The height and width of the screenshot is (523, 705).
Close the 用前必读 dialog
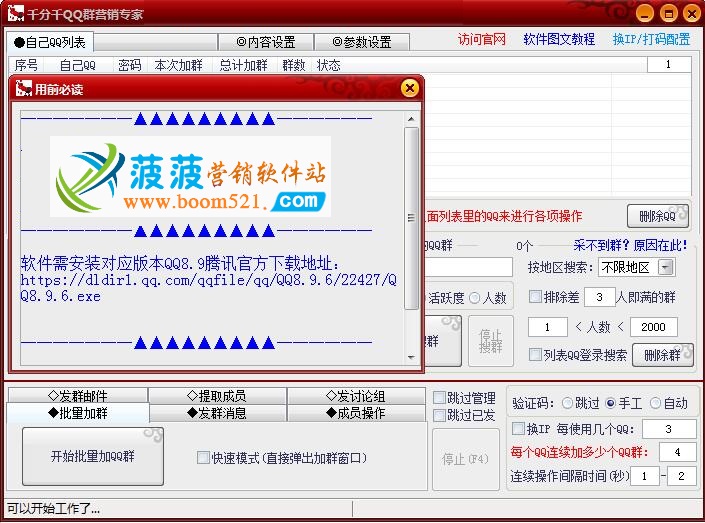click(410, 88)
